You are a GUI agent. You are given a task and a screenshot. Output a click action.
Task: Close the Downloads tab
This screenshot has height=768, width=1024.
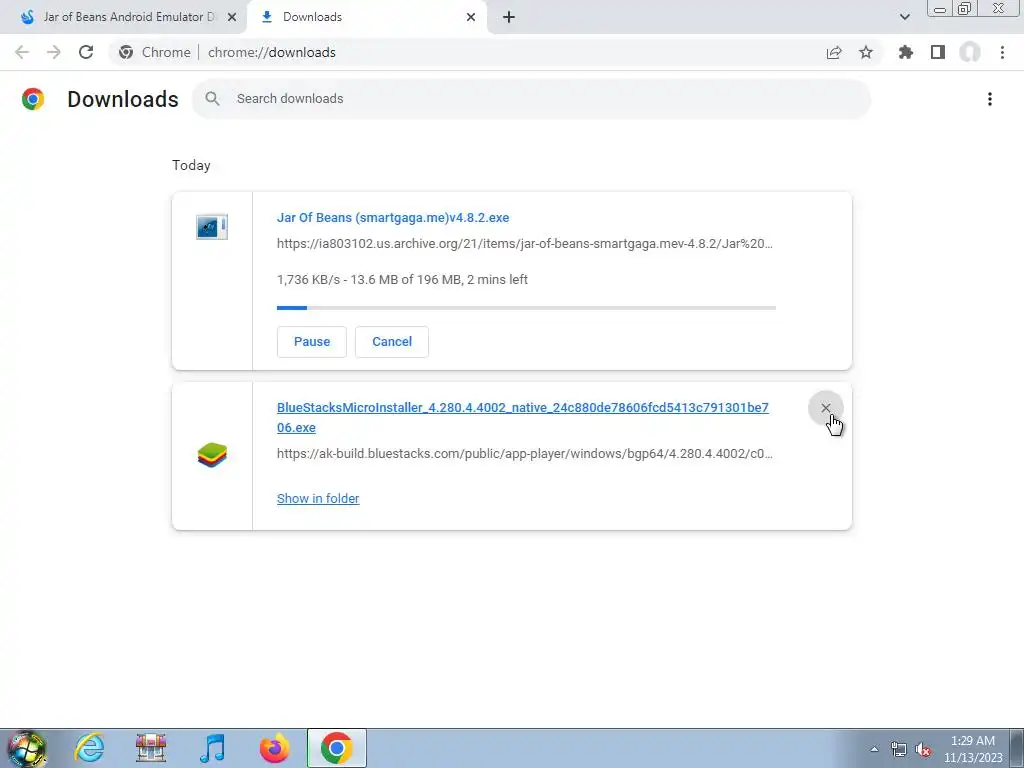click(x=471, y=17)
